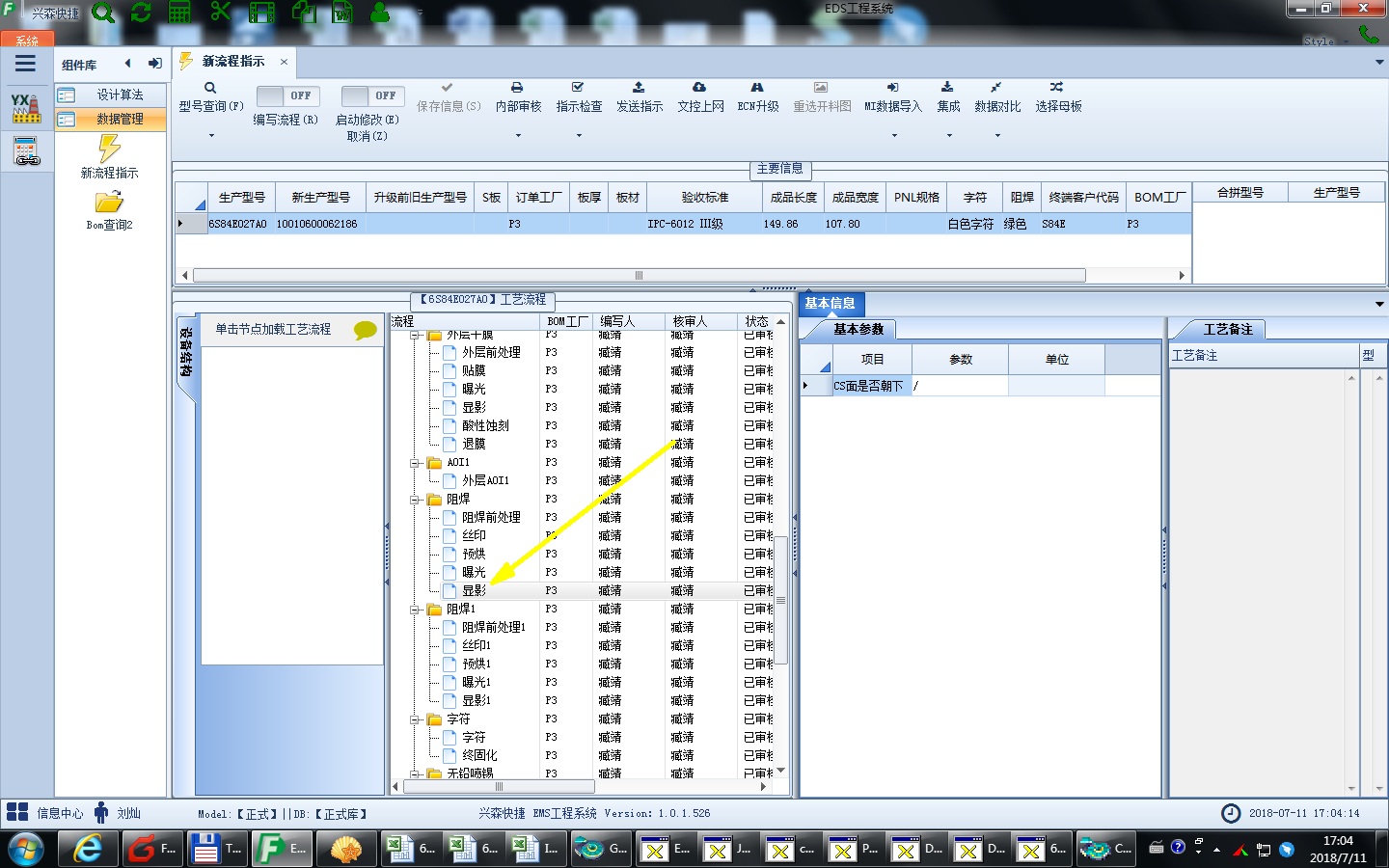Image resolution: width=1389 pixels, height=868 pixels.
Task: Open dropdown arrow under 指示检查
Action: coord(579,135)
